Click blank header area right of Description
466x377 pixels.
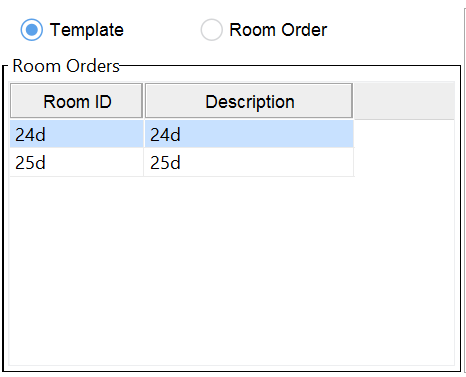(404, 101)
